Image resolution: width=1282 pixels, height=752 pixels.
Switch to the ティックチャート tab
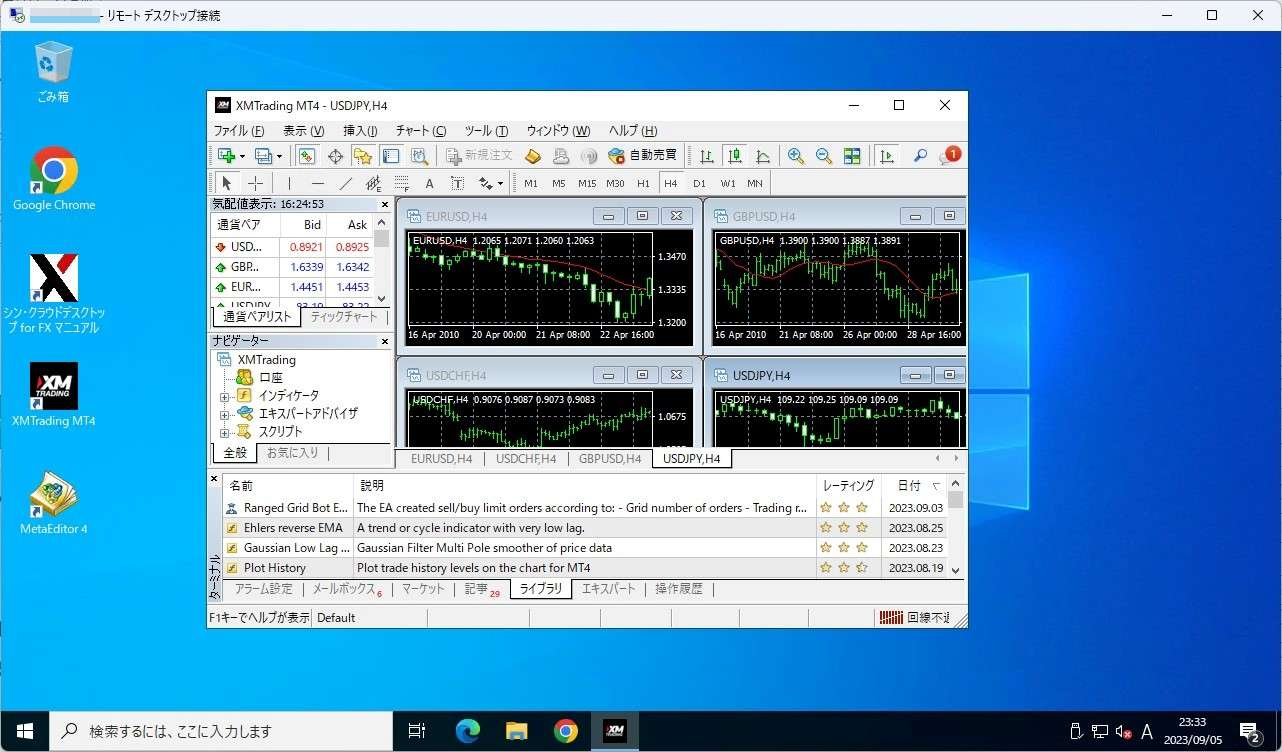tap(344, 317)
